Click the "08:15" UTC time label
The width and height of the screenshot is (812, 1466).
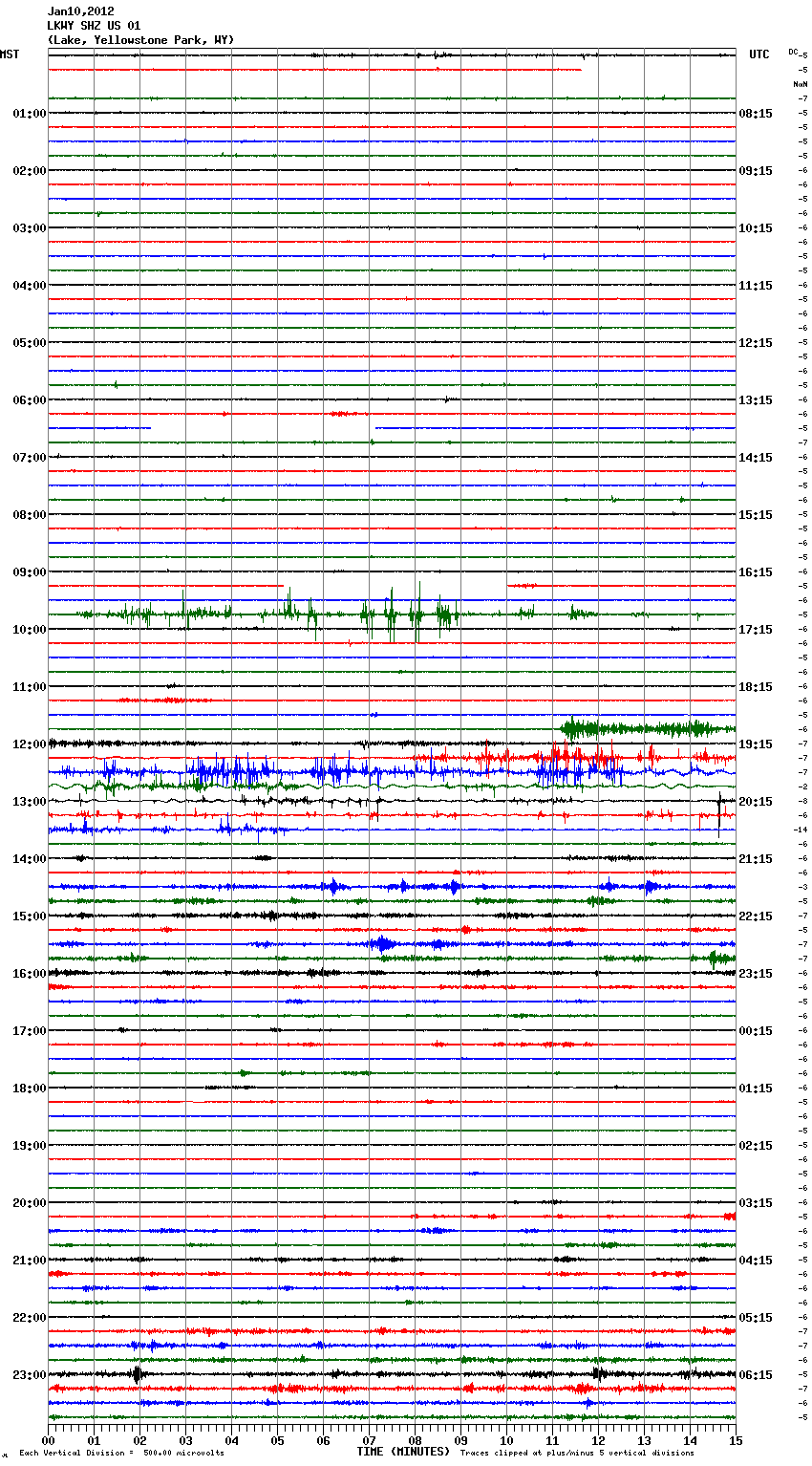pyautogui.click(x=756, y=114)
